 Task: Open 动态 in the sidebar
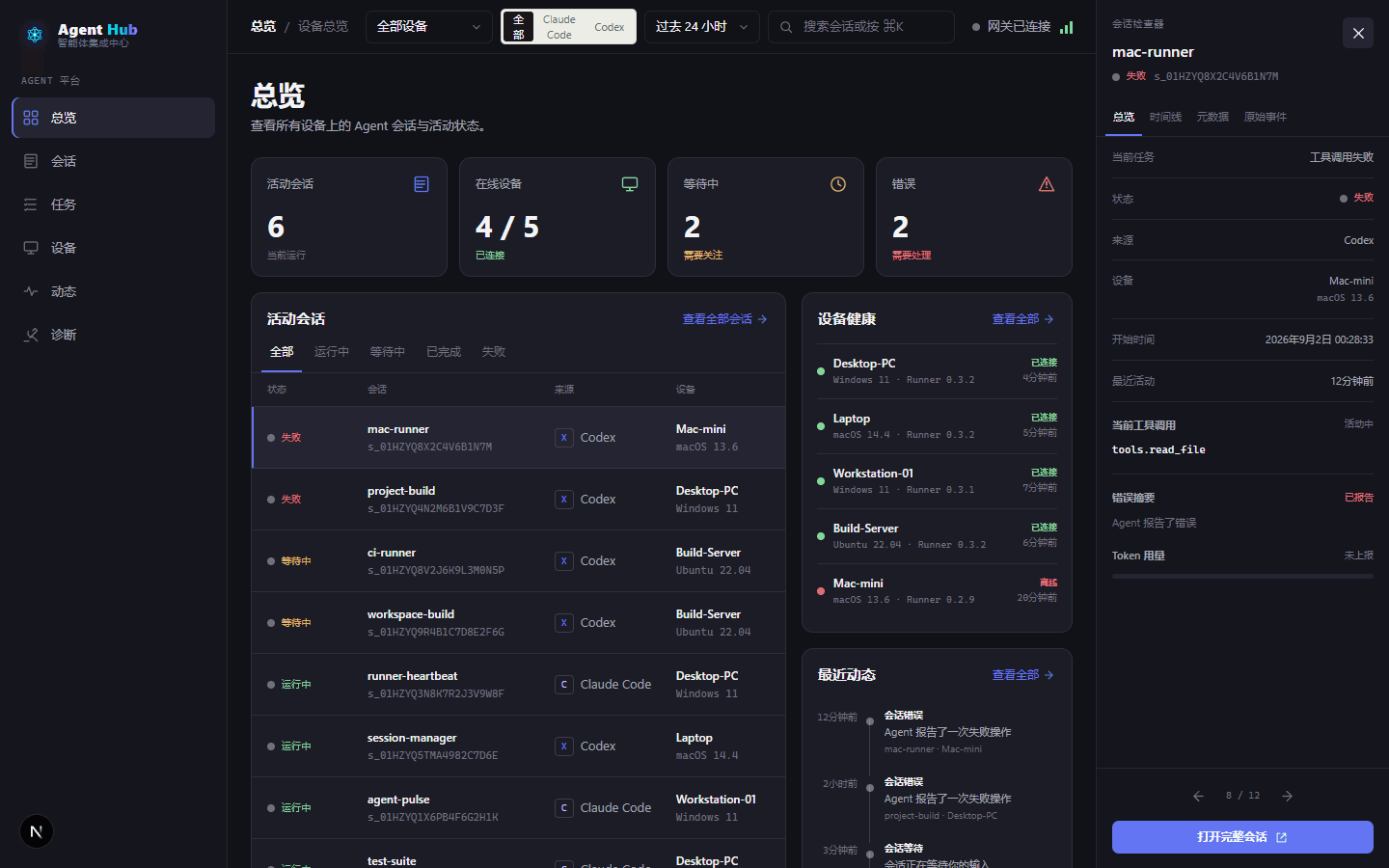click(114, 291)
